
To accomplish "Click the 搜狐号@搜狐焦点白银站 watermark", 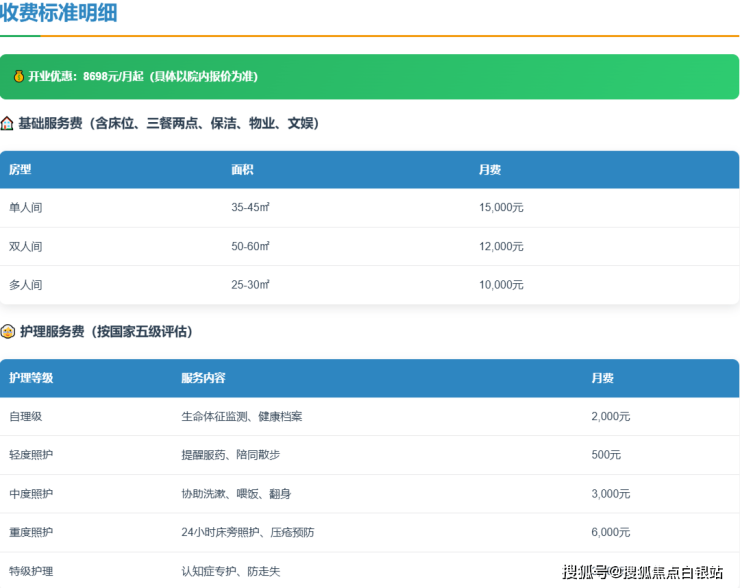I will coord(642,572).
